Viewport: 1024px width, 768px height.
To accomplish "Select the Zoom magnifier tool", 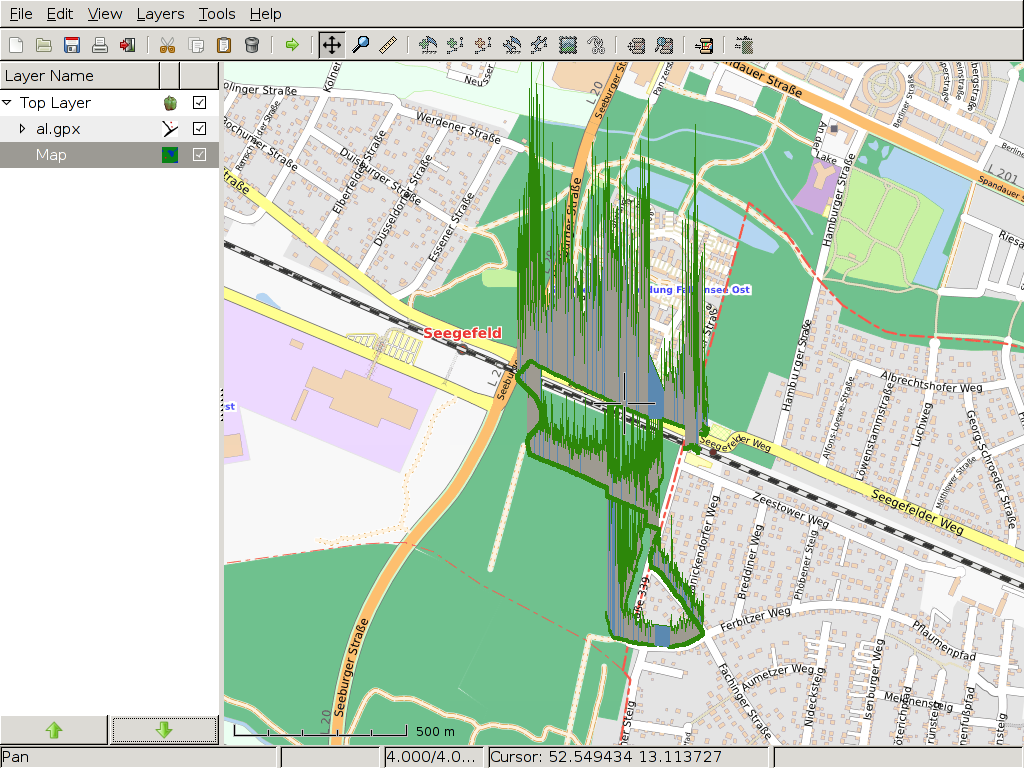I will click(360, 44).
